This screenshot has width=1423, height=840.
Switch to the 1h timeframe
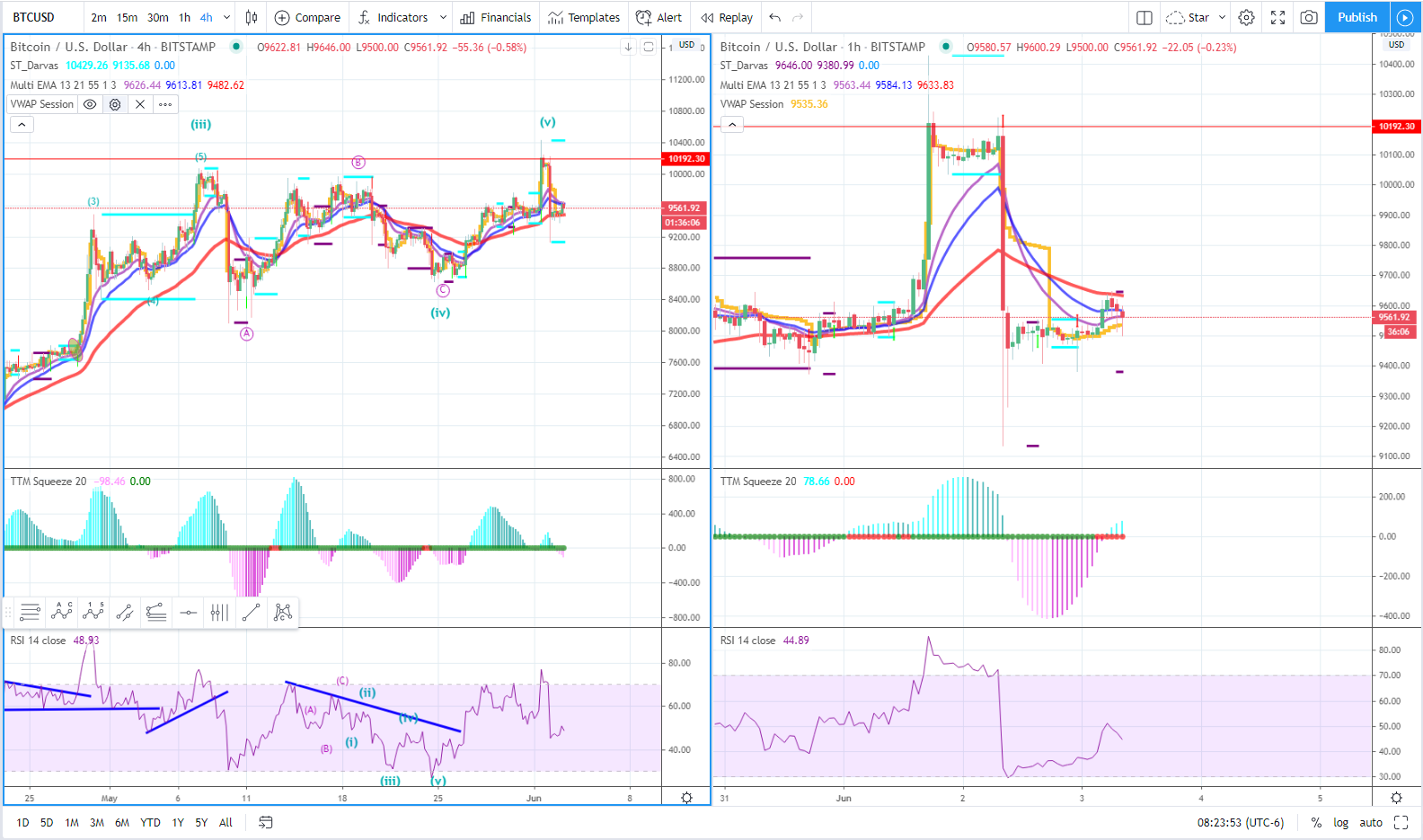(184, 17)
